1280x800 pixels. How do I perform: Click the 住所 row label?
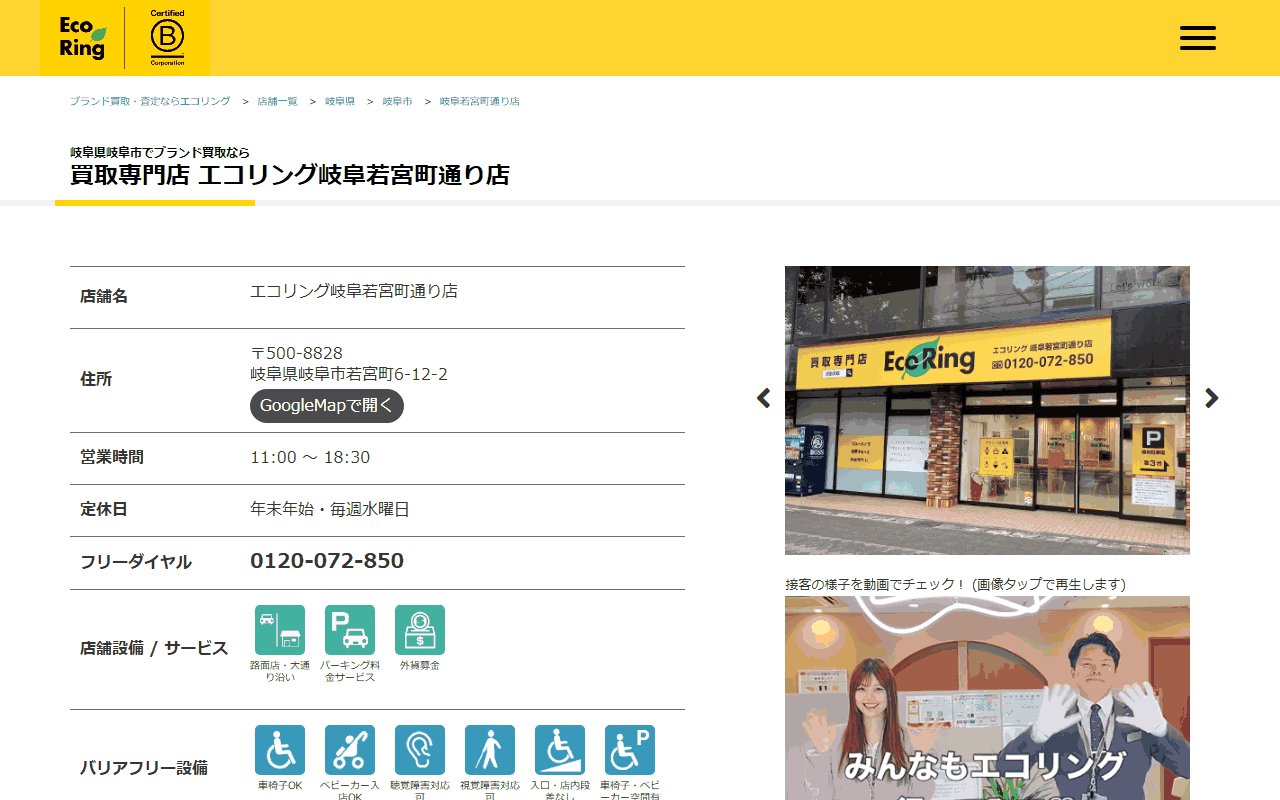click(96, 380)
